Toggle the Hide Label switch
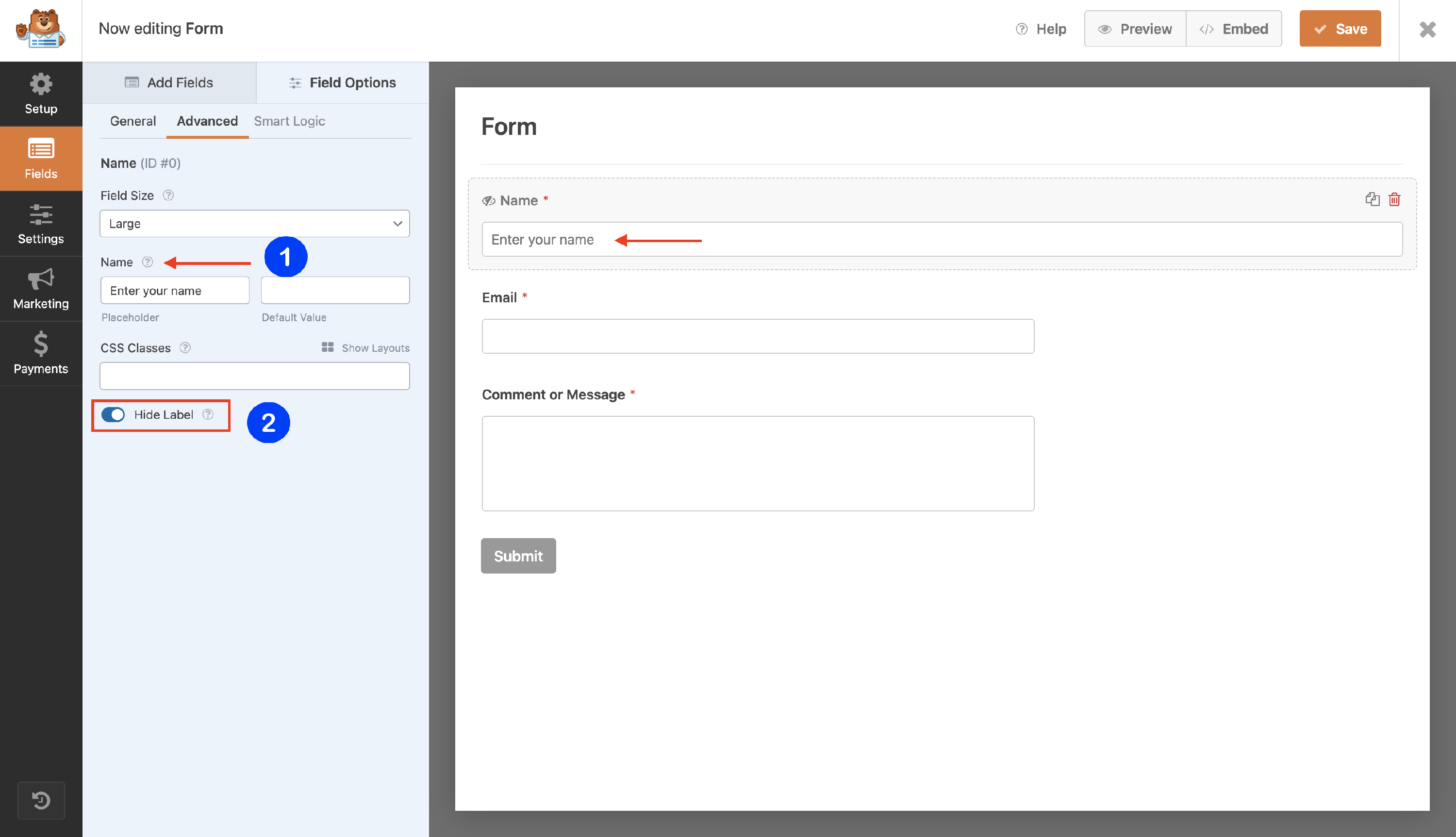This screenshot has height=837, width=1456. click(x=113, y=414)
